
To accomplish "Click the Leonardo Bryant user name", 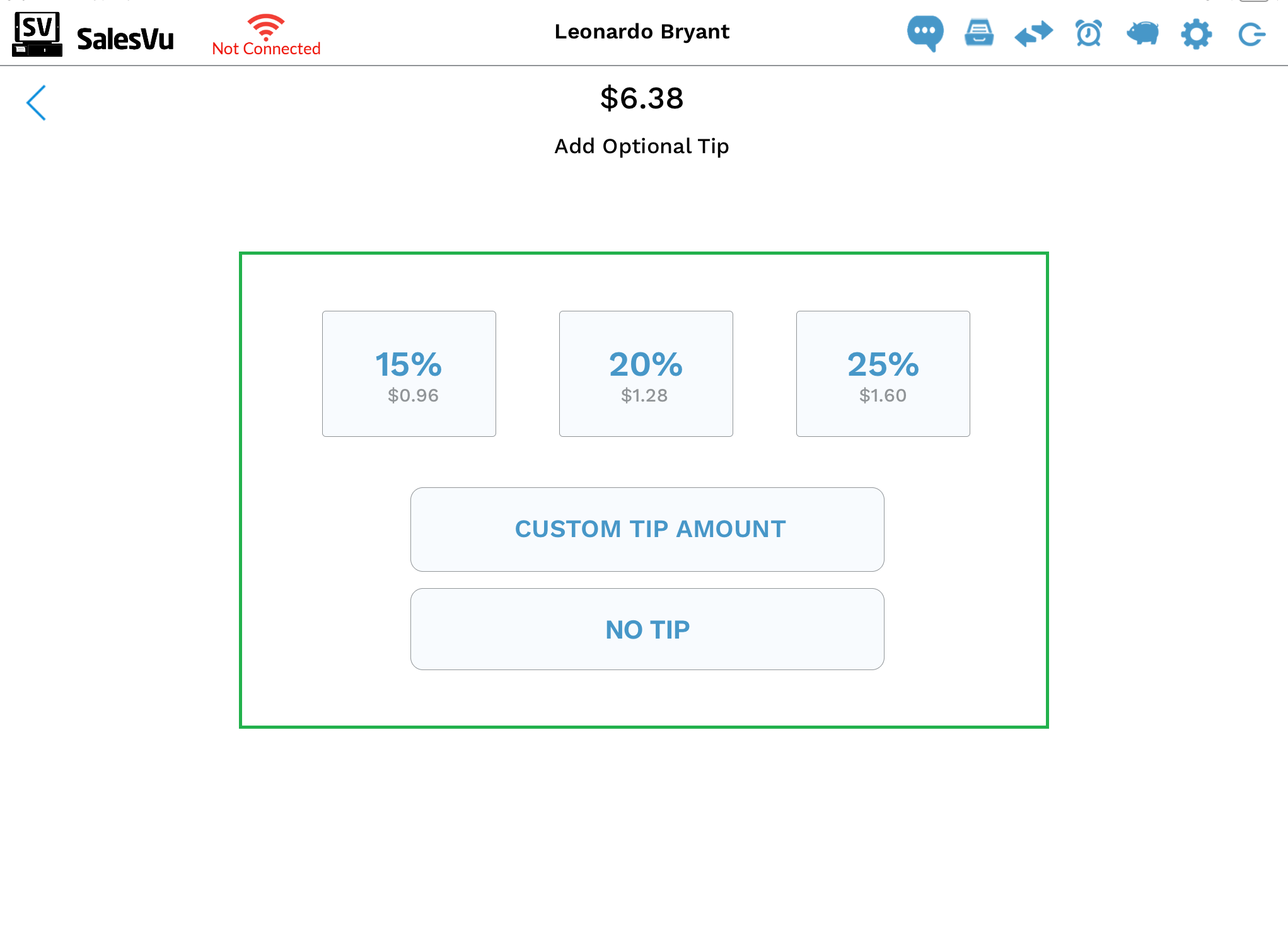I will [642, 32].
